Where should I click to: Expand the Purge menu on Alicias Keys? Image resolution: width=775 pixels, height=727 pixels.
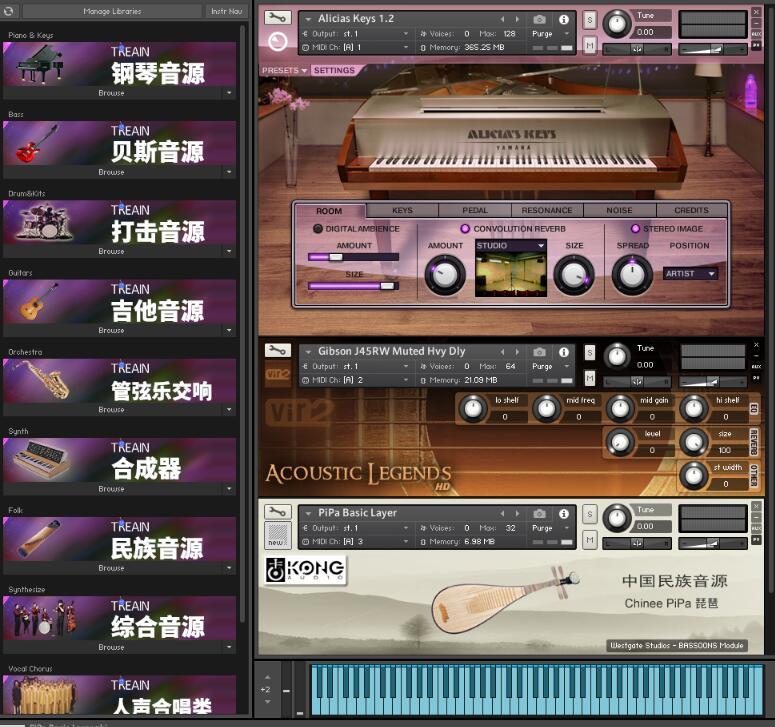tap(549, 33)
